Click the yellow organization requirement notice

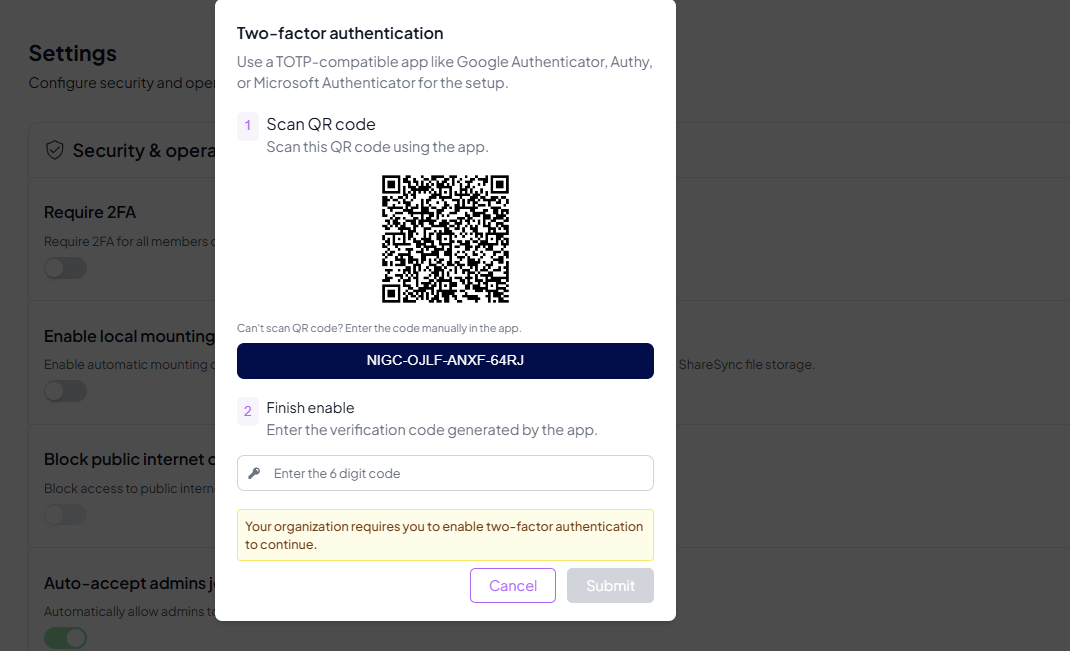(x=445, y=535)
